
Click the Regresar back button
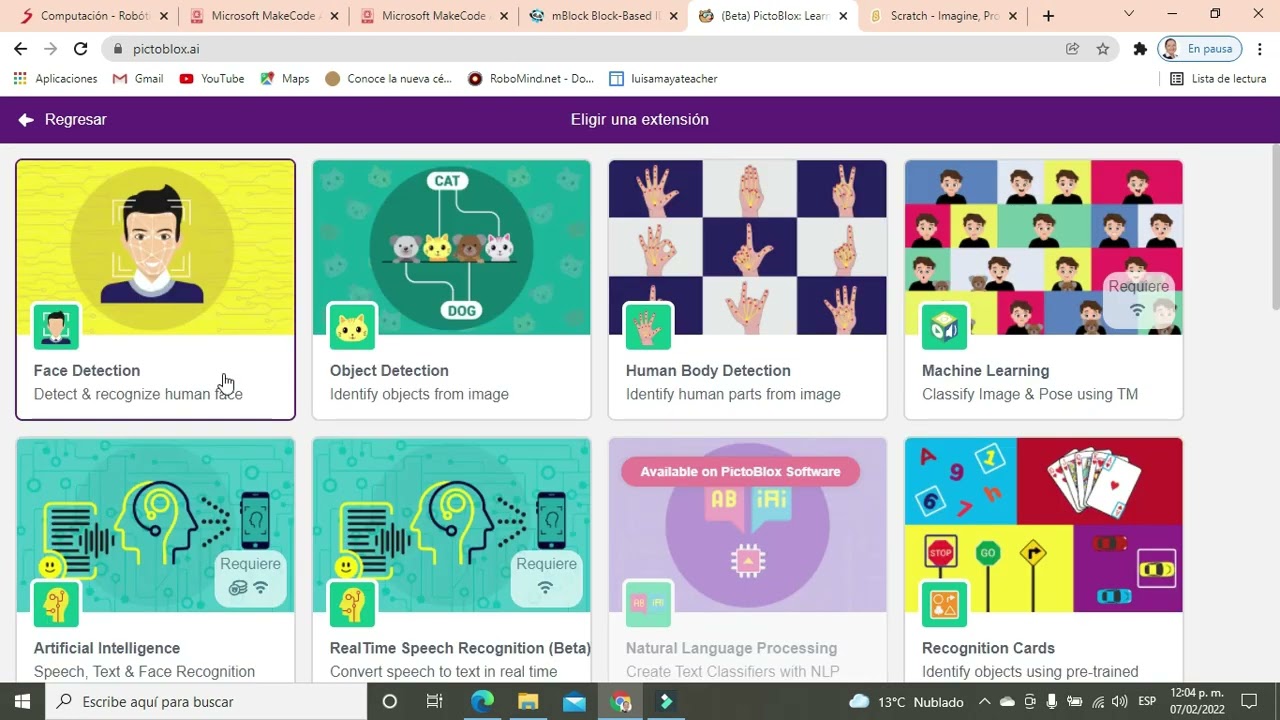[62, 120]
